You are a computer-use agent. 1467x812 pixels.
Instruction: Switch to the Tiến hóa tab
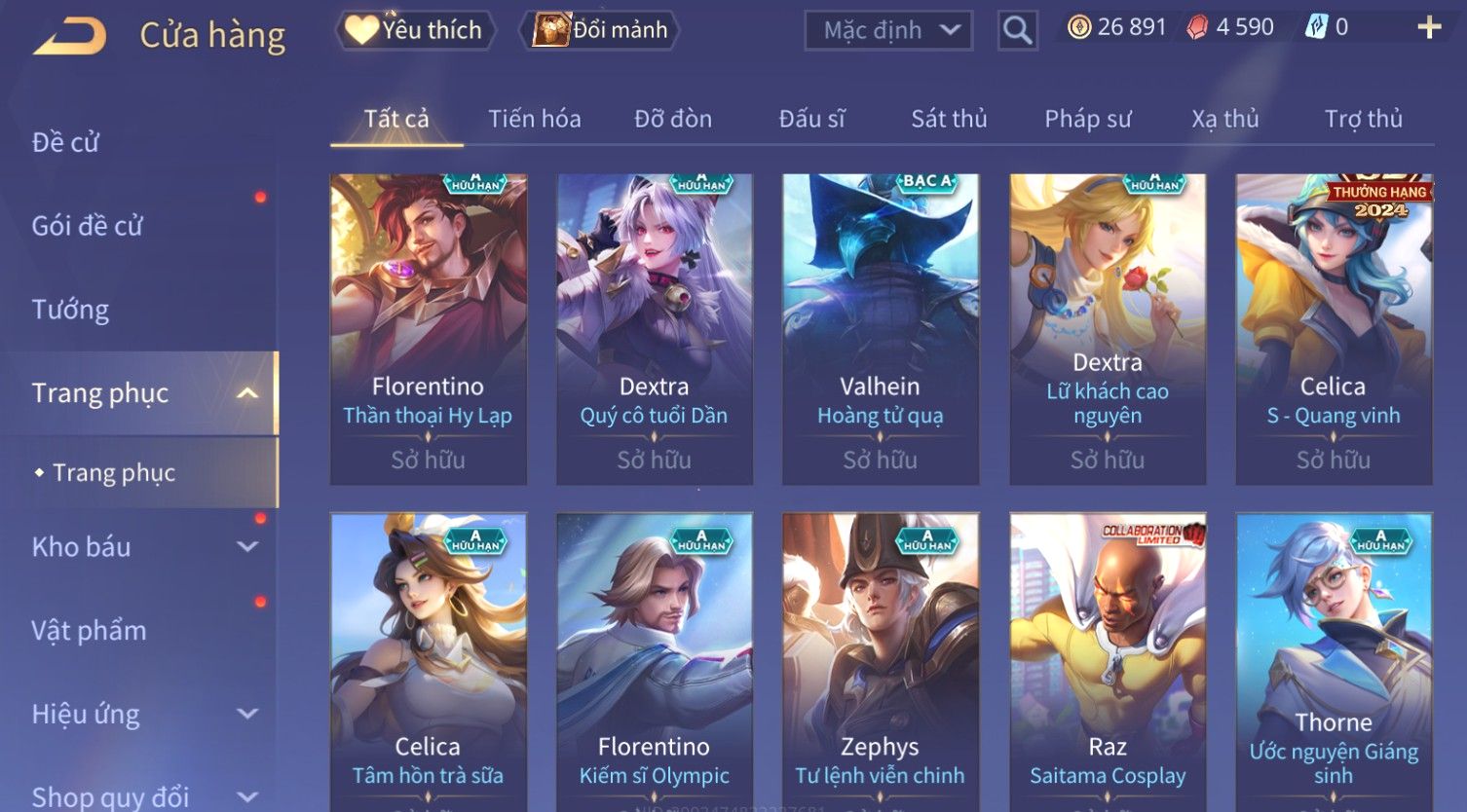point(535,119)
